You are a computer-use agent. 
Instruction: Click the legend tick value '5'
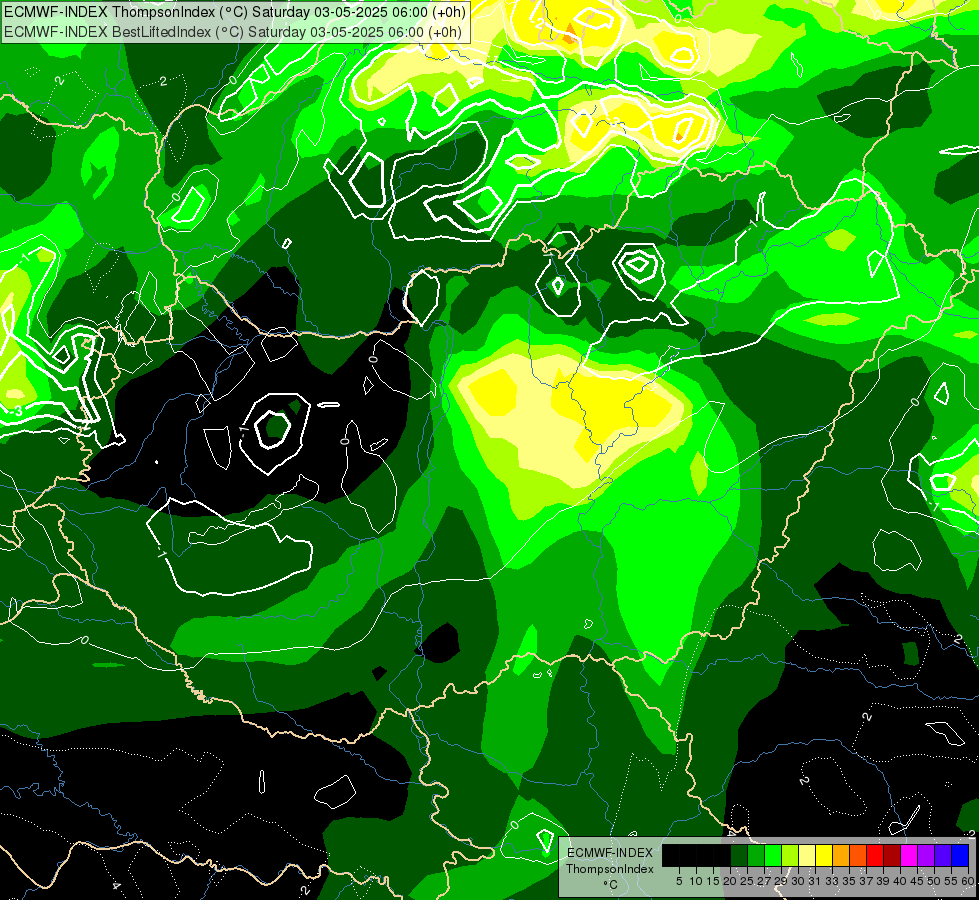click(x=679, y=881)
